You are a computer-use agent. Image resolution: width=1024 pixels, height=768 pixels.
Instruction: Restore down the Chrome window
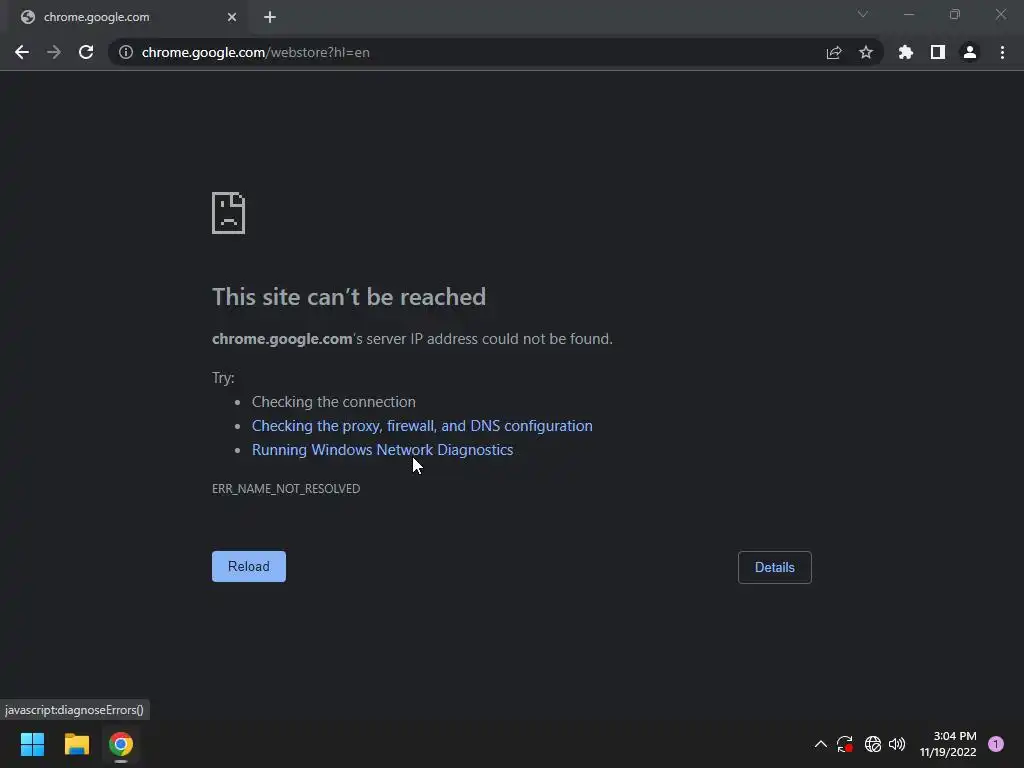pos(955,14)
